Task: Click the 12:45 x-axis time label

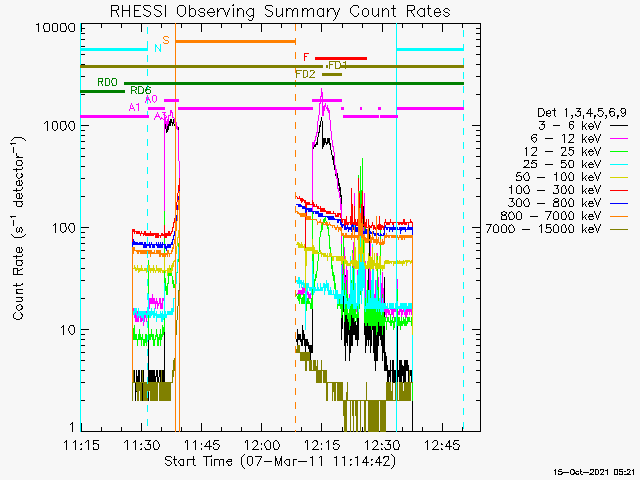Action: (442, 445)
